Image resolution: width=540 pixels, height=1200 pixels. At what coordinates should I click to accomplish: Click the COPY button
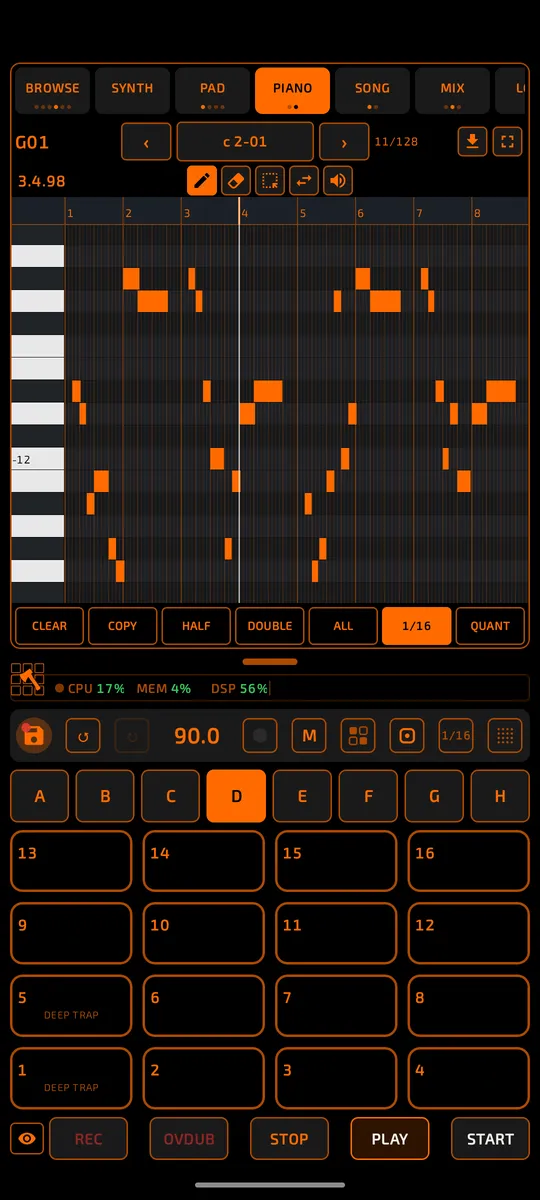(123, 626)
